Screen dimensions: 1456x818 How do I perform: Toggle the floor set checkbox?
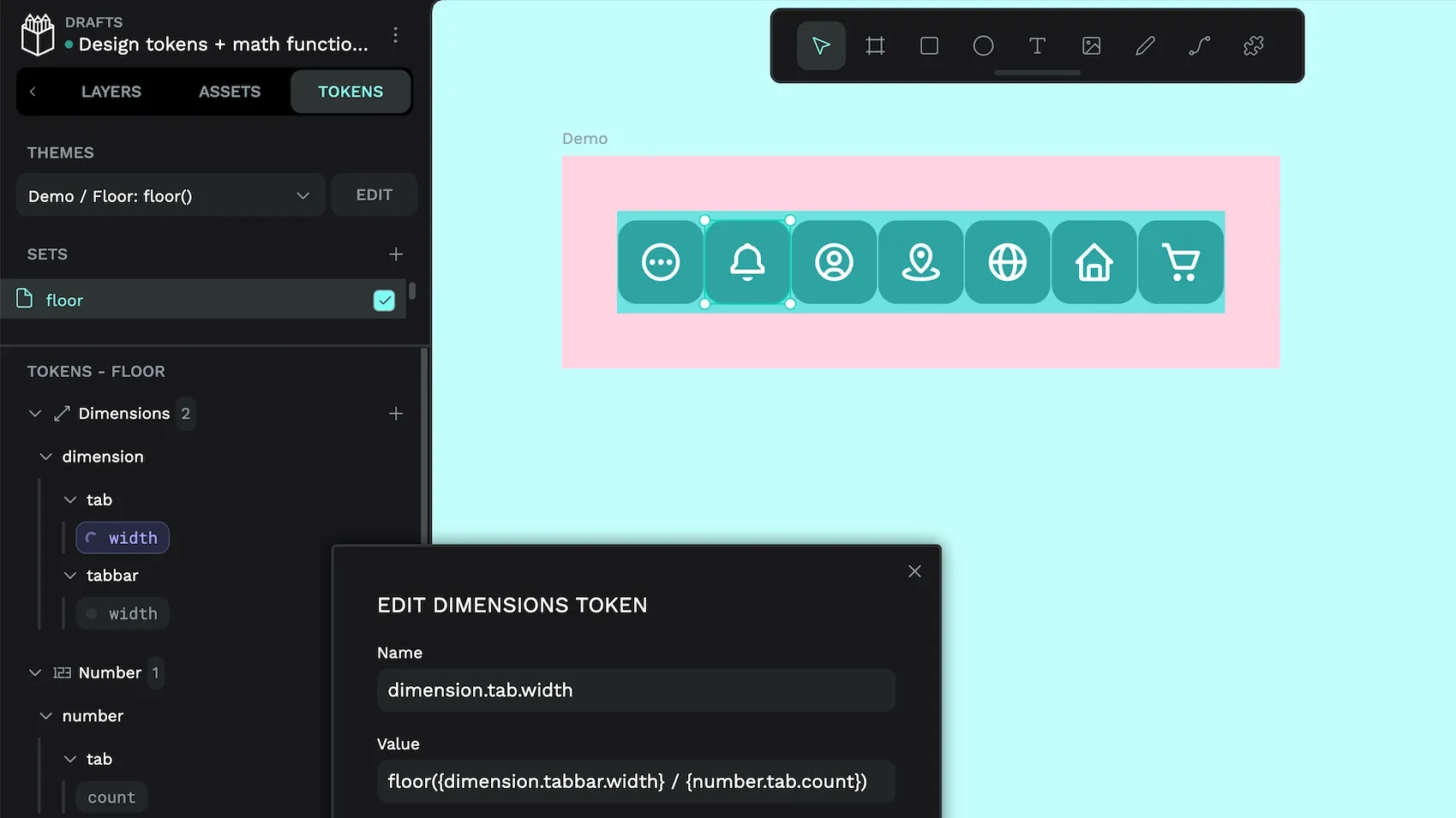384,301
